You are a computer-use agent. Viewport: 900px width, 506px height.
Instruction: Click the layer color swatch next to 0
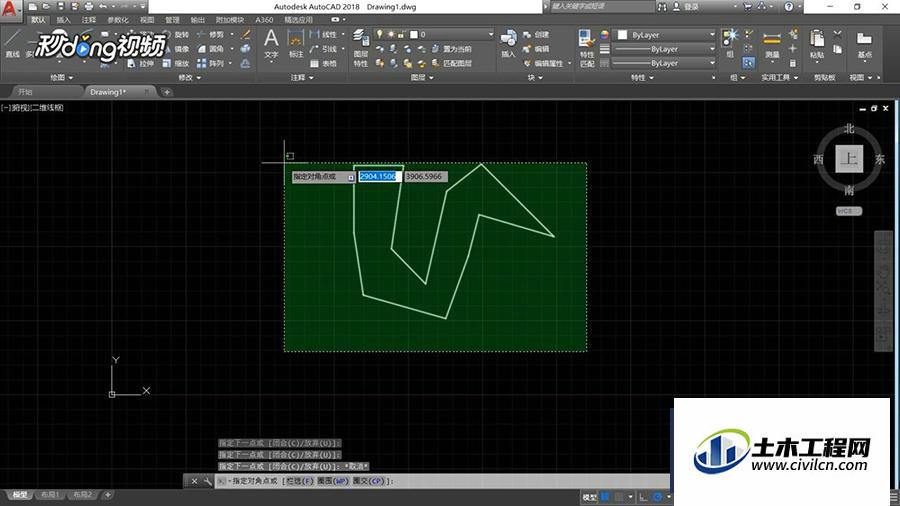click(413, 34)
